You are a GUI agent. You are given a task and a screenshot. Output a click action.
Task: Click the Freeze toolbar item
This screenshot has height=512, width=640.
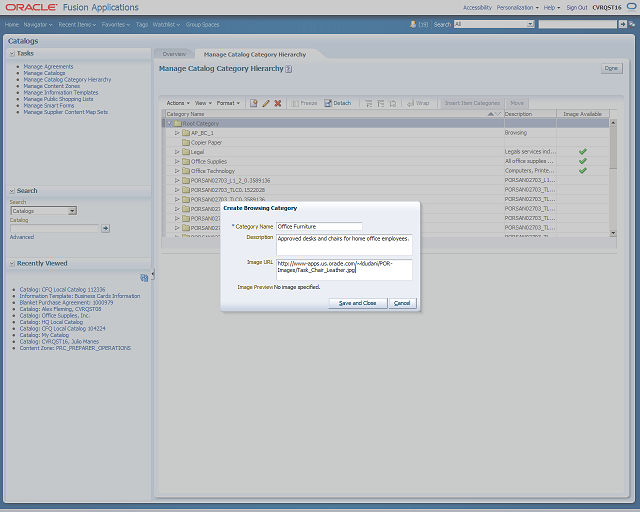(x=304, y=103)
